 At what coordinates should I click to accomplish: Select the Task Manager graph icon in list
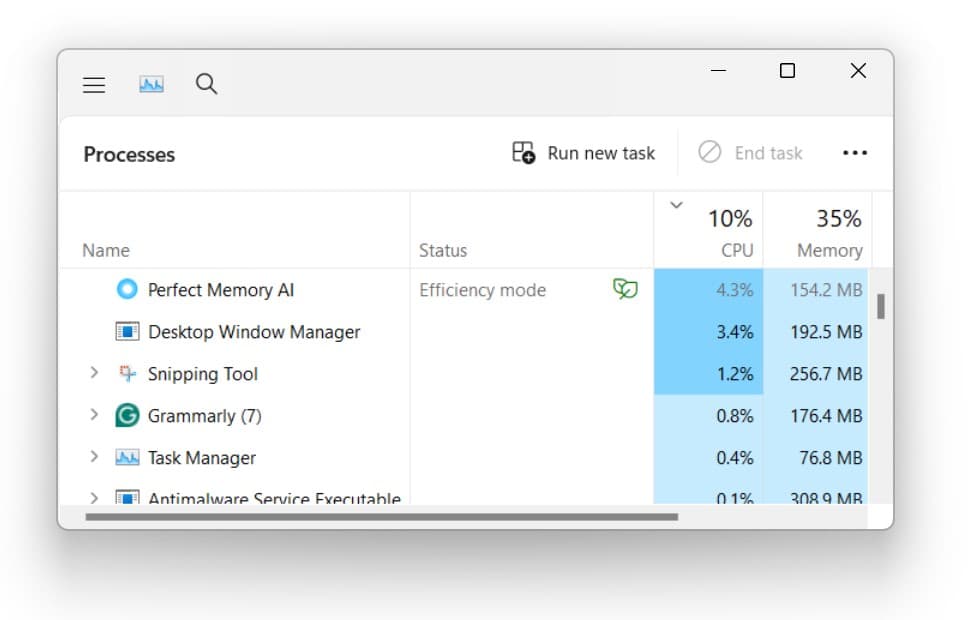(127, 457)
